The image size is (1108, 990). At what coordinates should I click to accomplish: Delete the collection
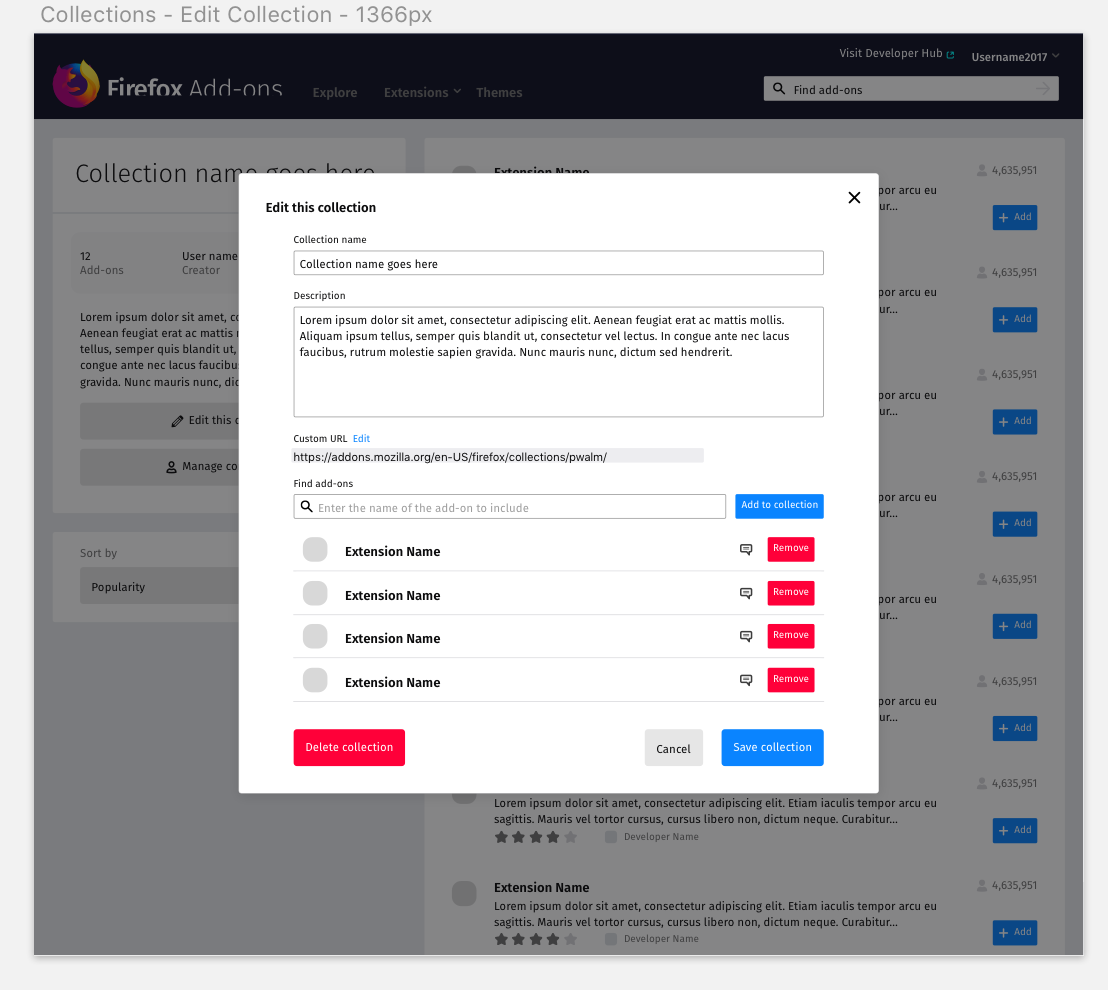348,747
